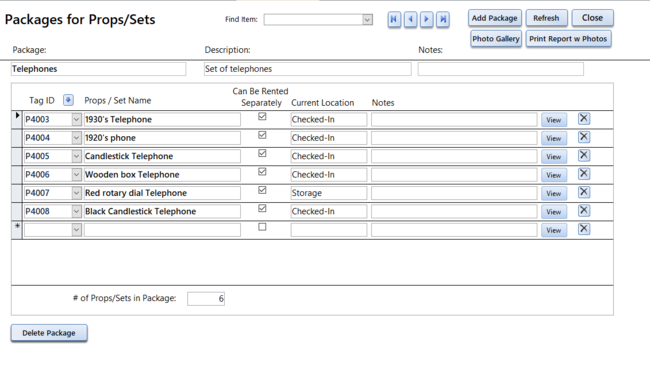Viewport: 650px width, 366px height.
Task: Toggle rent separately for Wooden box Telephone
Action: pyautogui.click(x=262, y=172)
